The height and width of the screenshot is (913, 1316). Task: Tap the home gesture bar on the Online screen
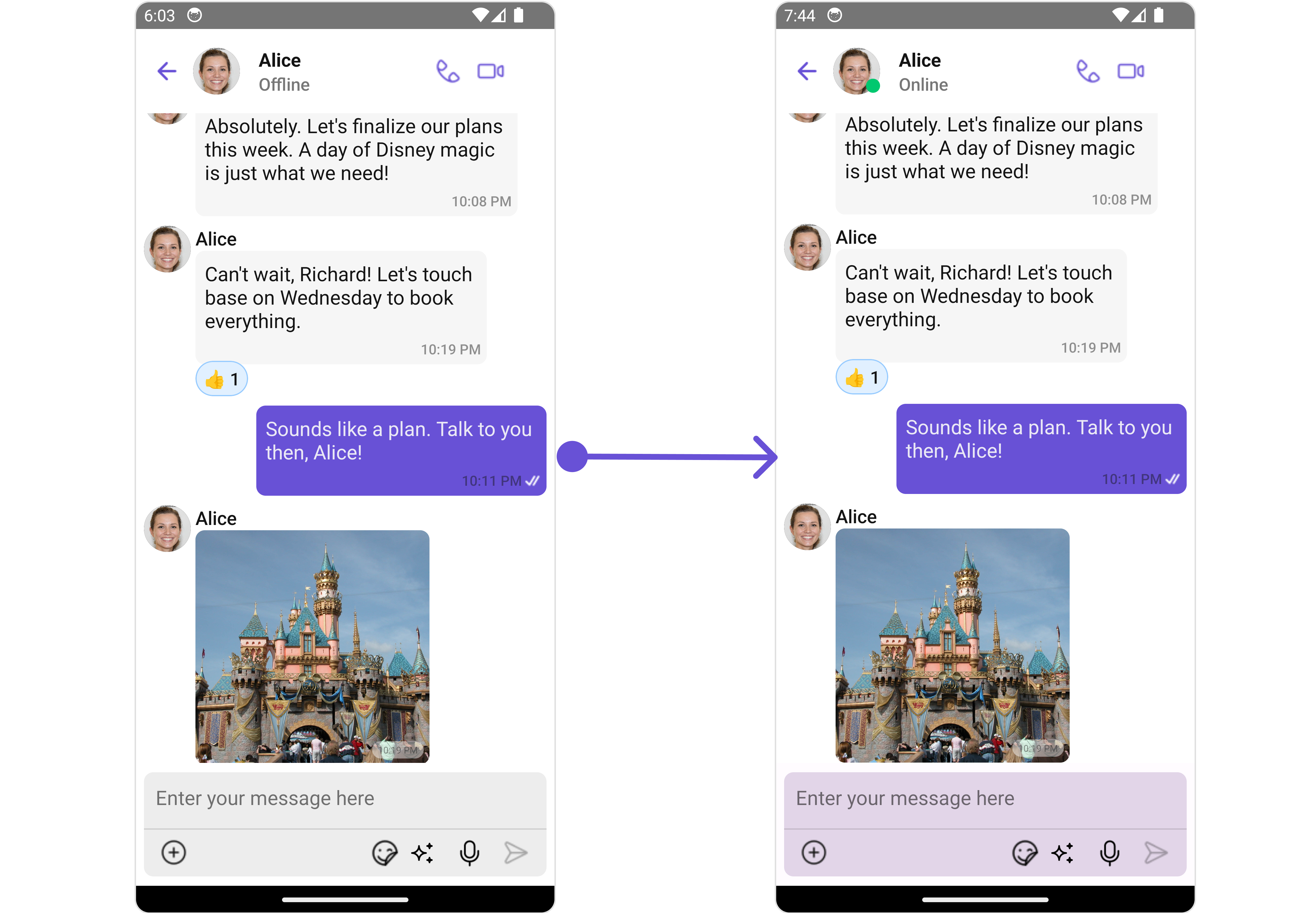click(985, 899)
